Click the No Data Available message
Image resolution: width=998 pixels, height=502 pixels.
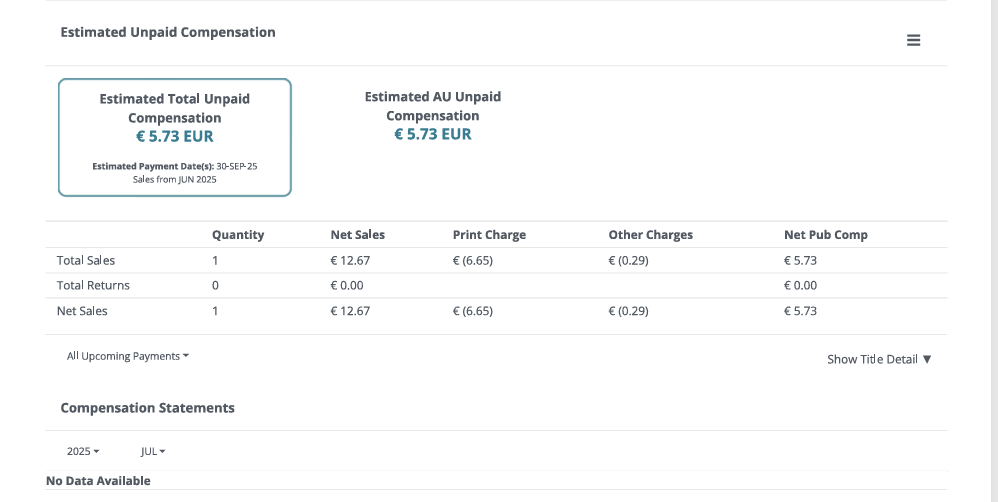click(x=98, y=481)
